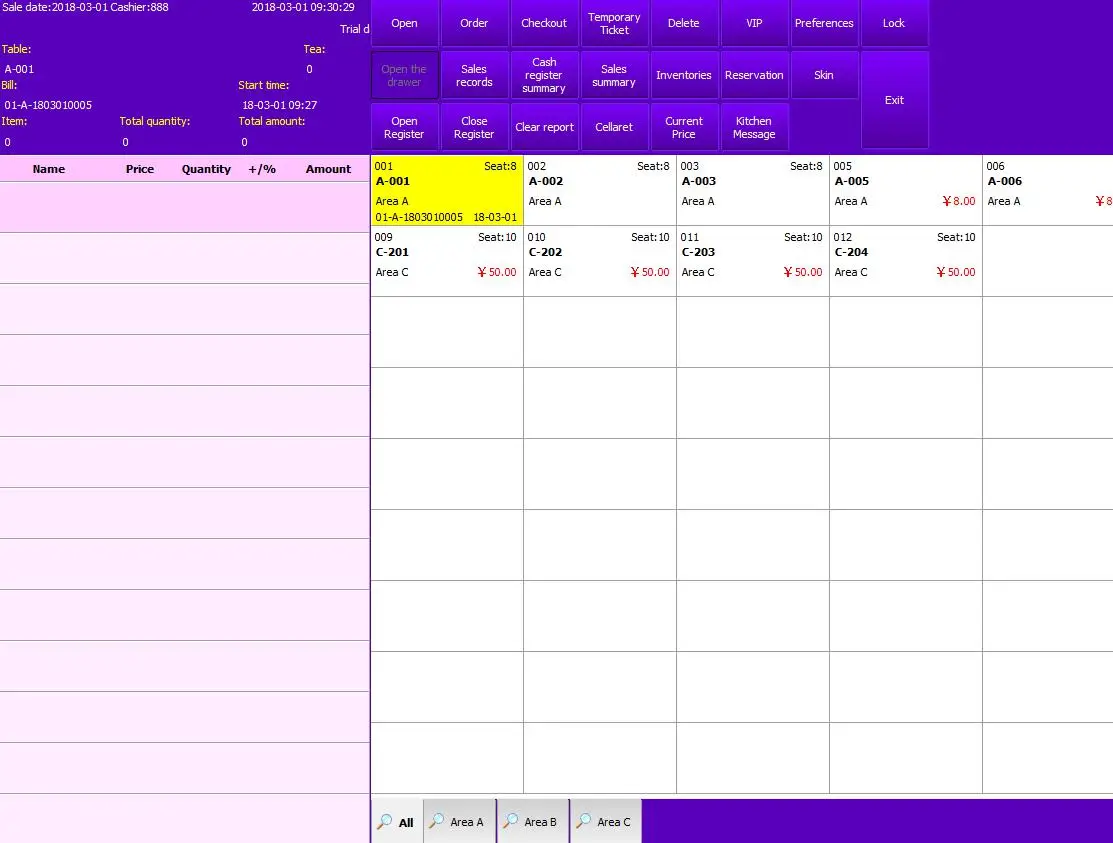The height and width of the screenshot is (843, 1113).
Task: Click the Close Register button
Action: coord(474,128)
